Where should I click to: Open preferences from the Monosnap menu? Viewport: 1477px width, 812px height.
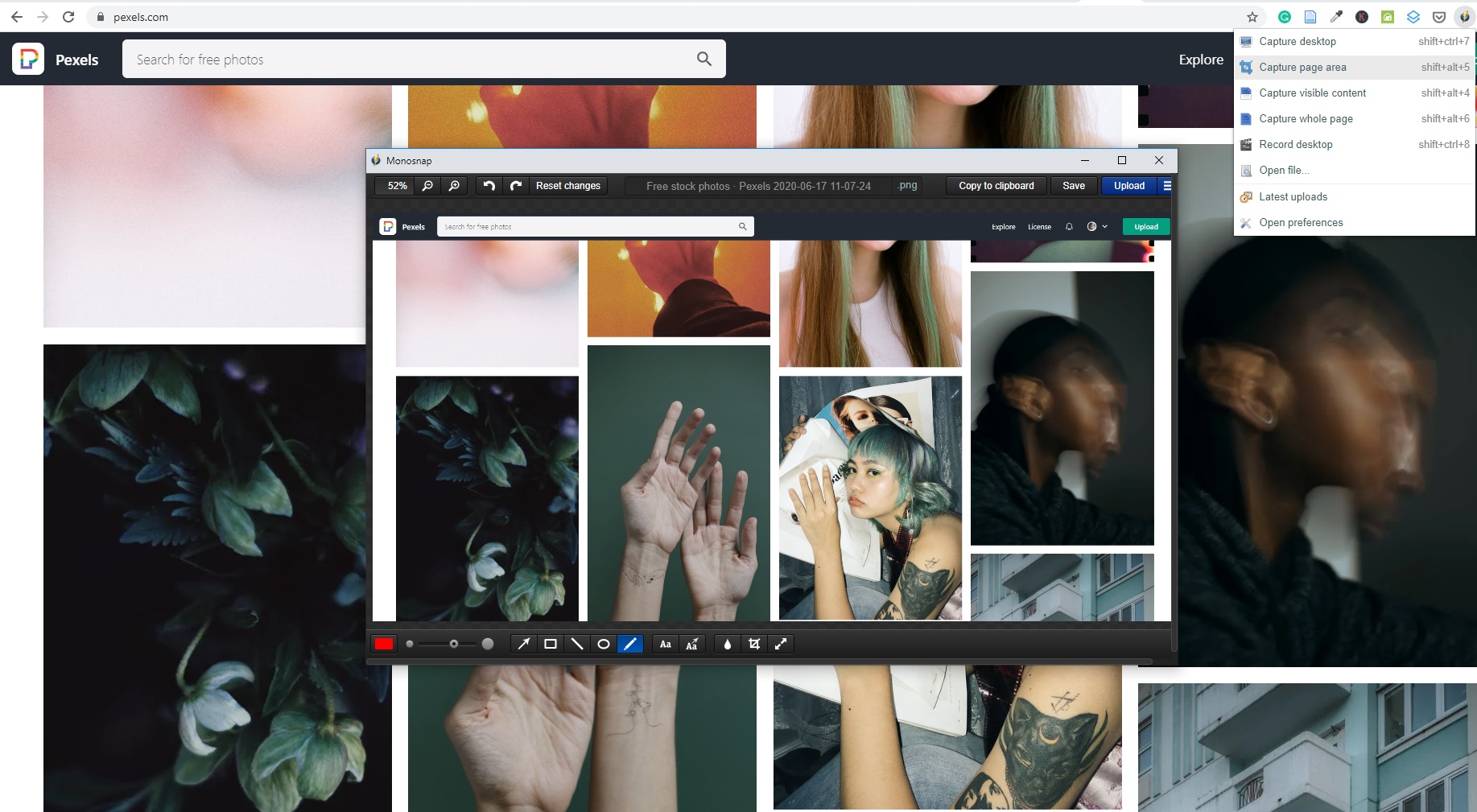click(x=1301, y=222)
